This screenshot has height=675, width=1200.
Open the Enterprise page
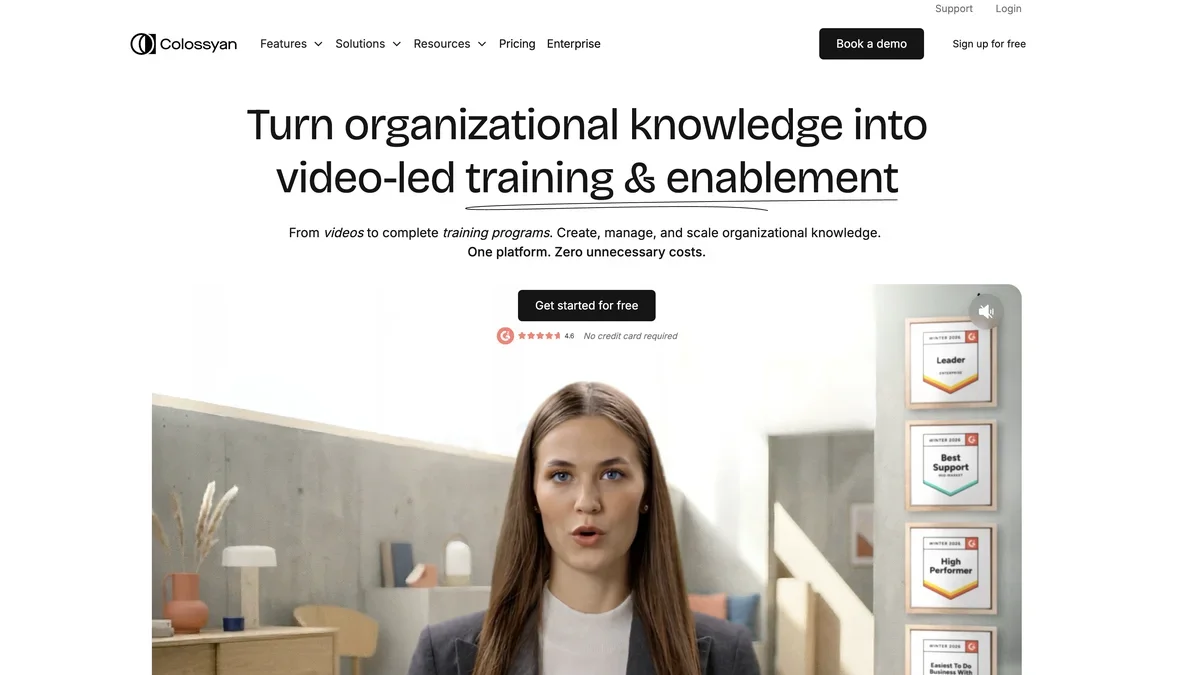point(574,44)
